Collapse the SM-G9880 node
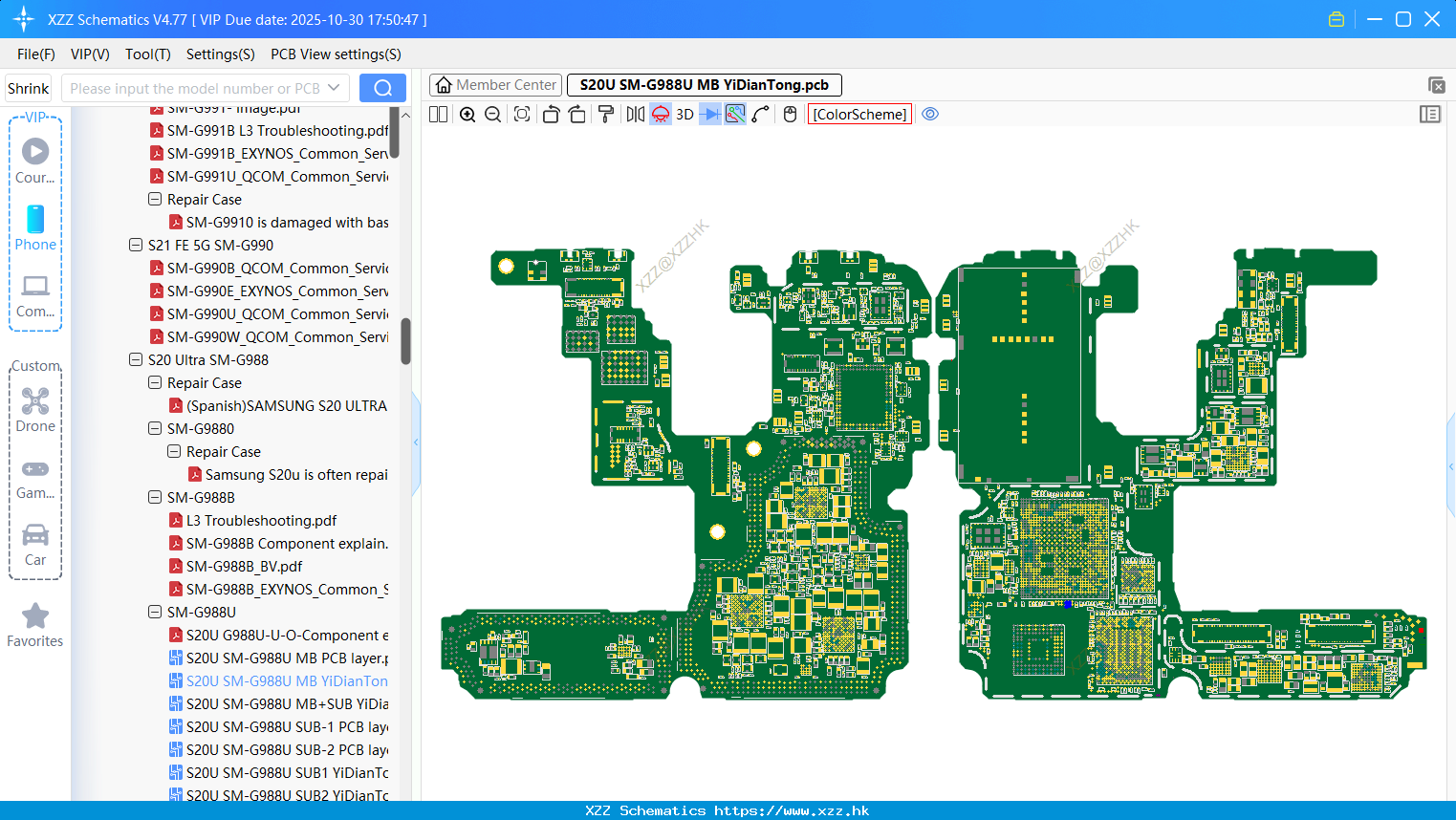The image size is (1456, 820). [155, 428]
